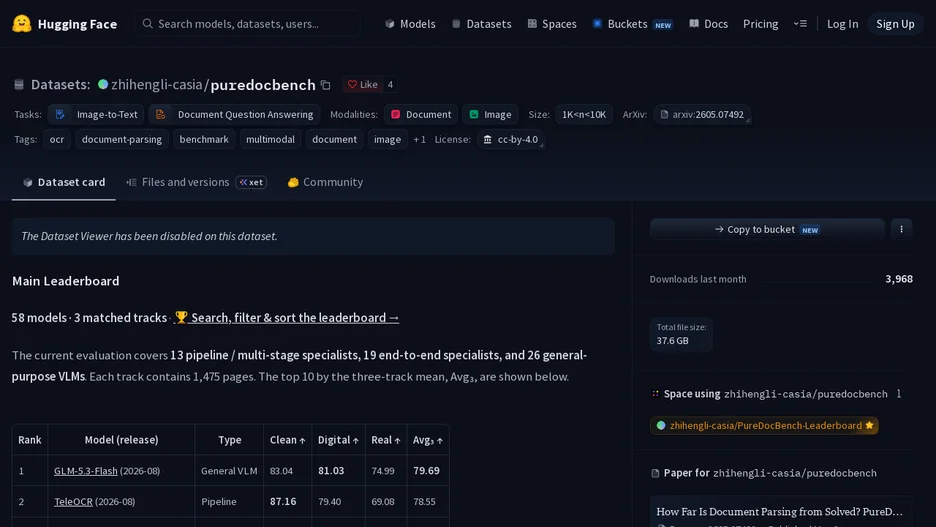Click the 37.6 GB total file size
Viewport: 936px width, 527px height.
[672, 341]
